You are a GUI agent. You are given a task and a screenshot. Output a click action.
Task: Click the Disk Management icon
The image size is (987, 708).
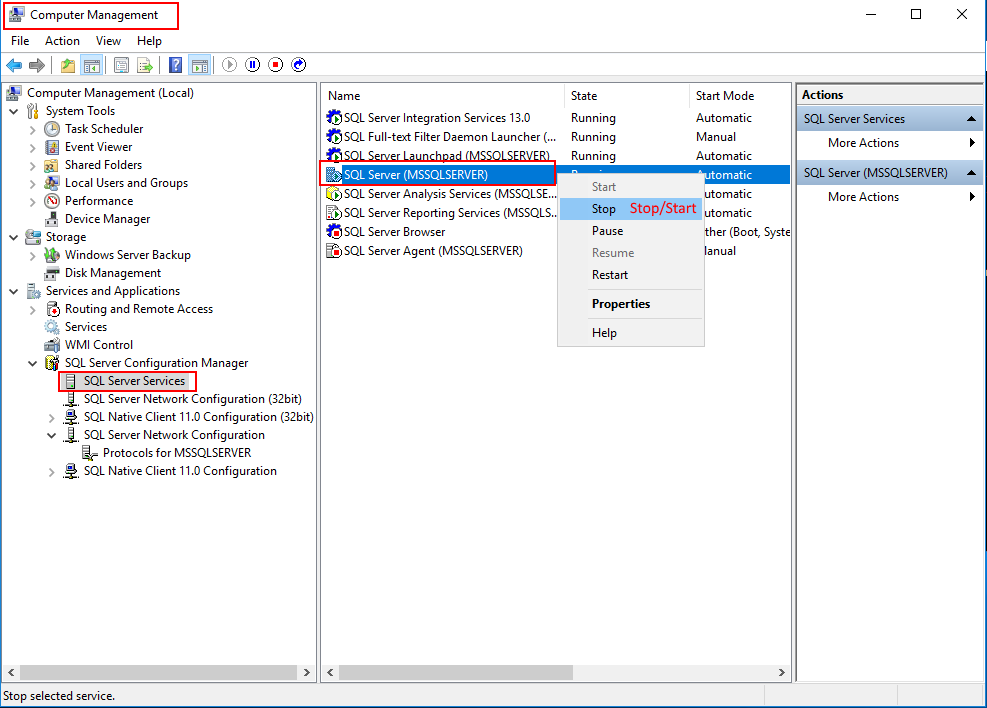click(x=52, y=273)
